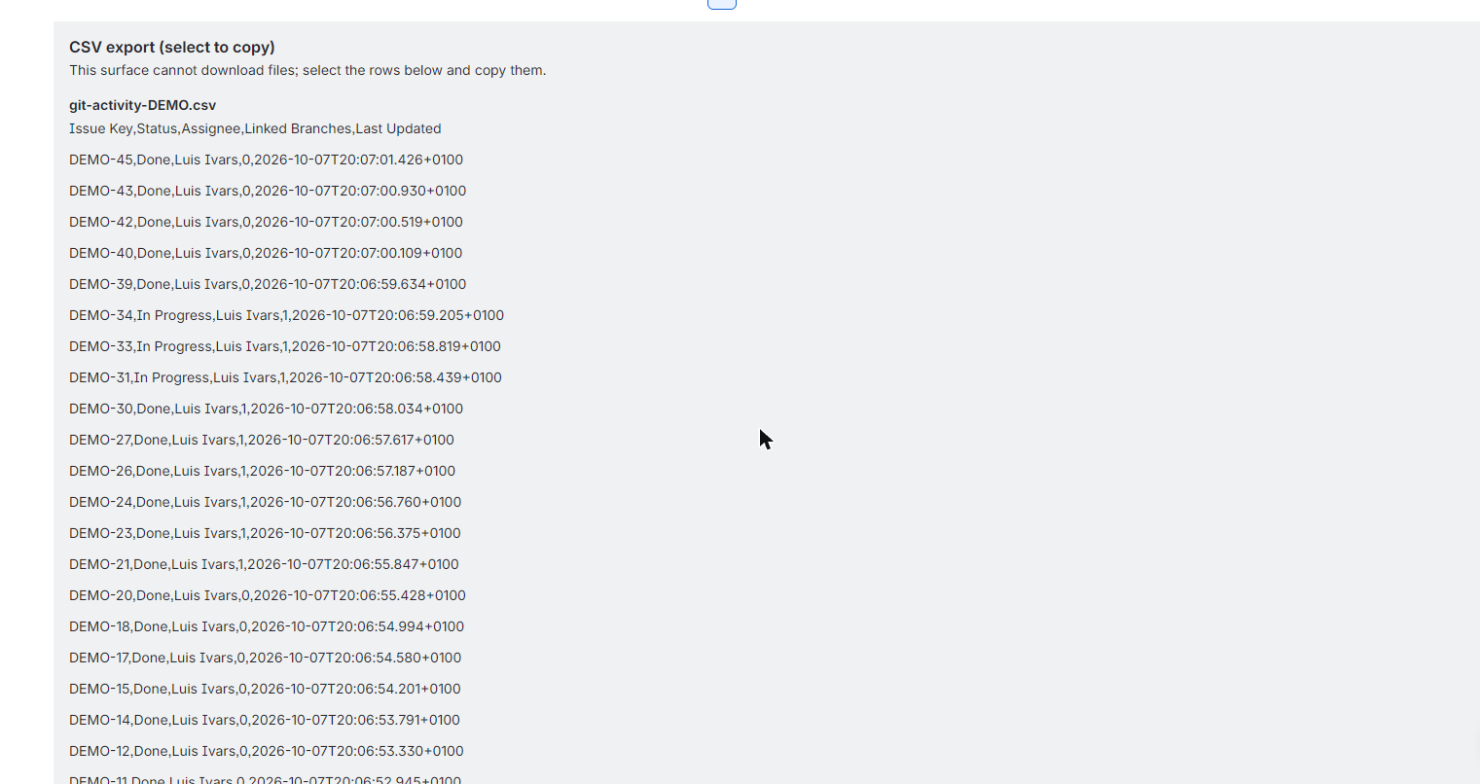Select the DEMO-45 CSV row
The height and width of the screenshot is (784, 1480).
click(x=266, y=159)
